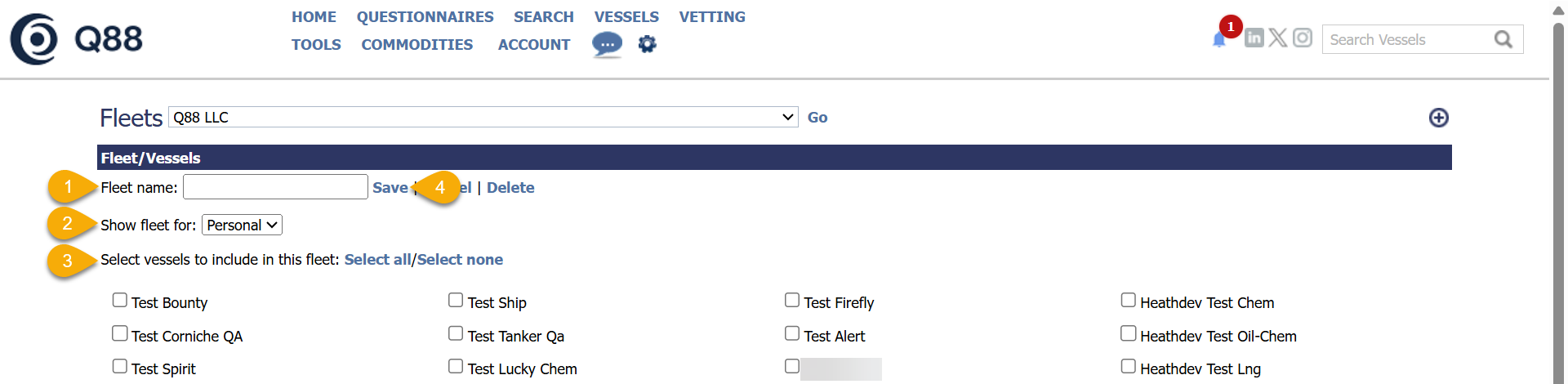Open the chat bubble icon
The height and width of the screenshot is (384, 1568).
pos(607,44)
